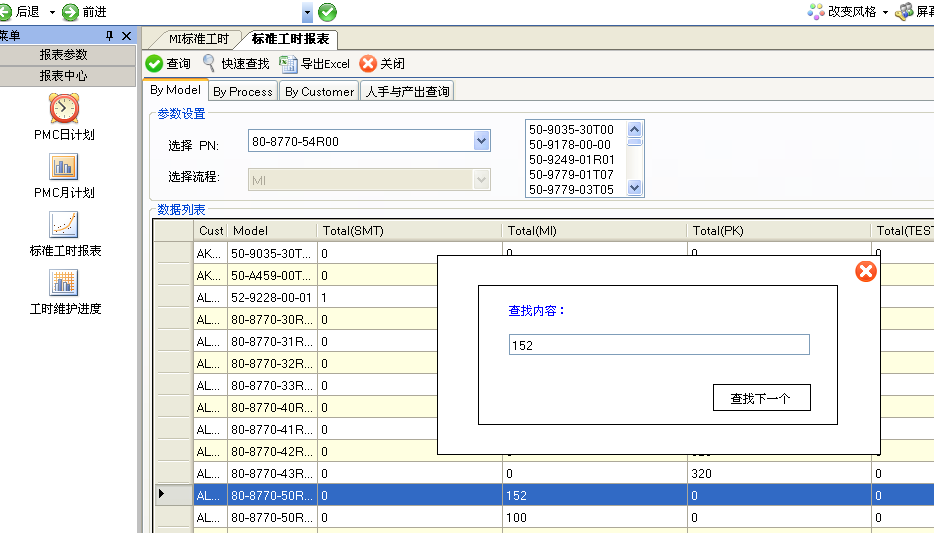Select the 人手与产出查询 tab
Screen dimensions: 934x533
(407, 91)
